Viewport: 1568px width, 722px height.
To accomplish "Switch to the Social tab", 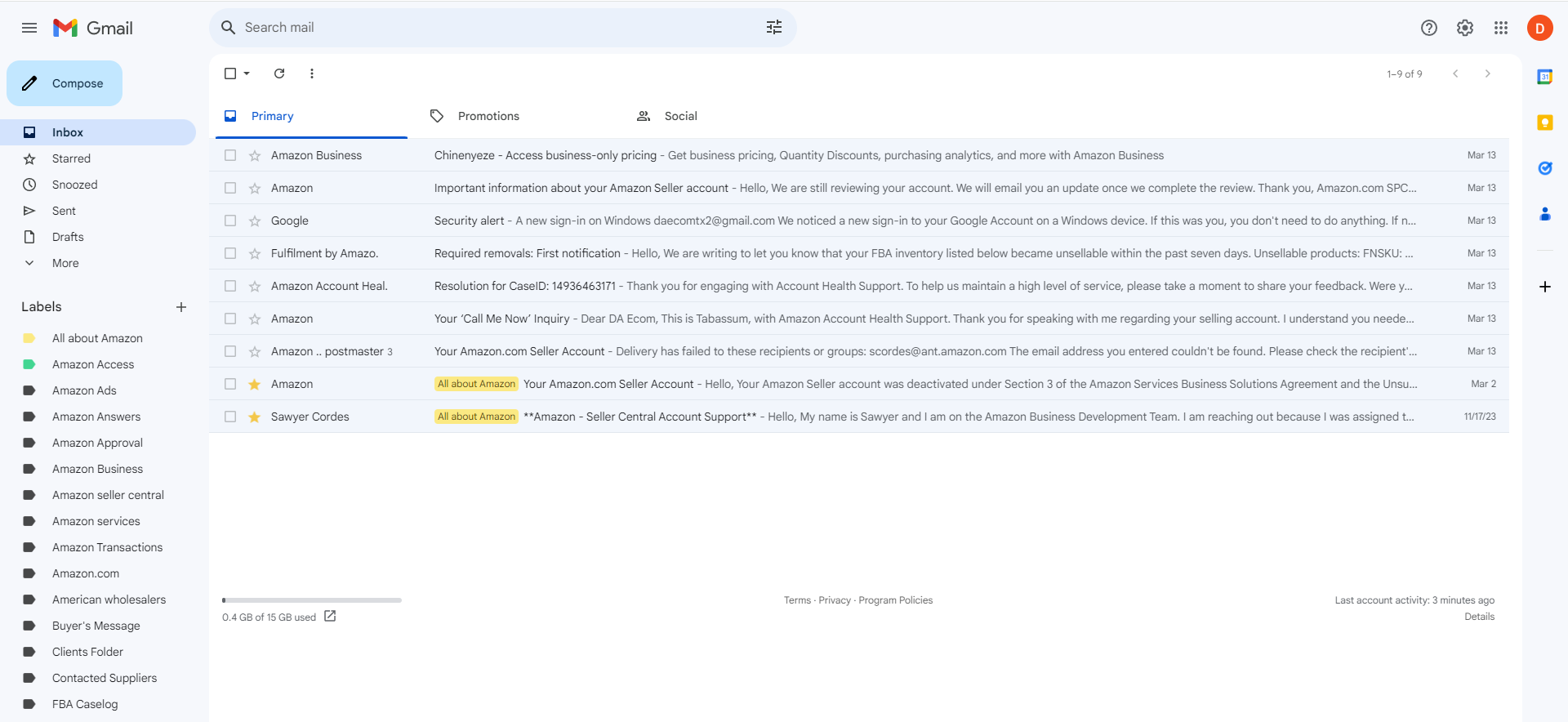I will [725, 116].
